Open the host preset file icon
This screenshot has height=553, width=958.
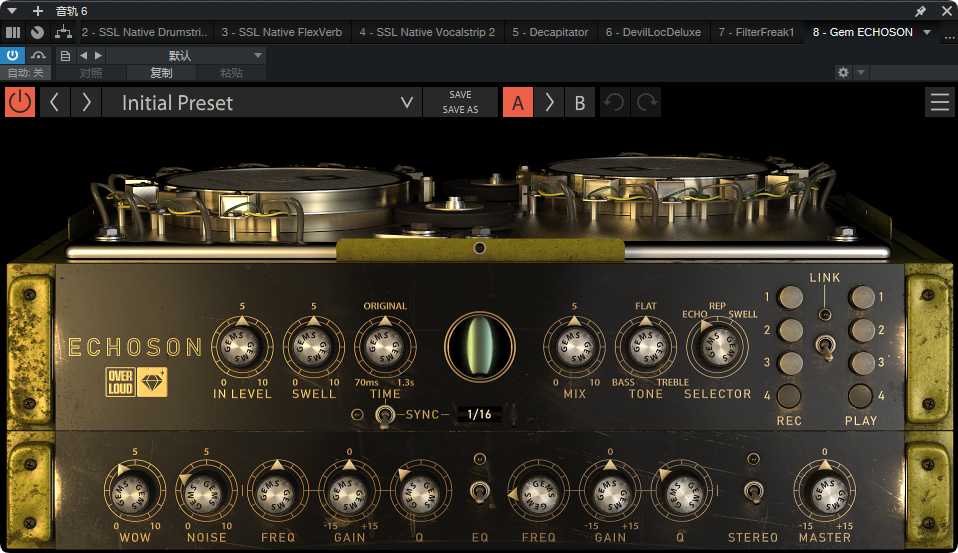coord(65,56)
